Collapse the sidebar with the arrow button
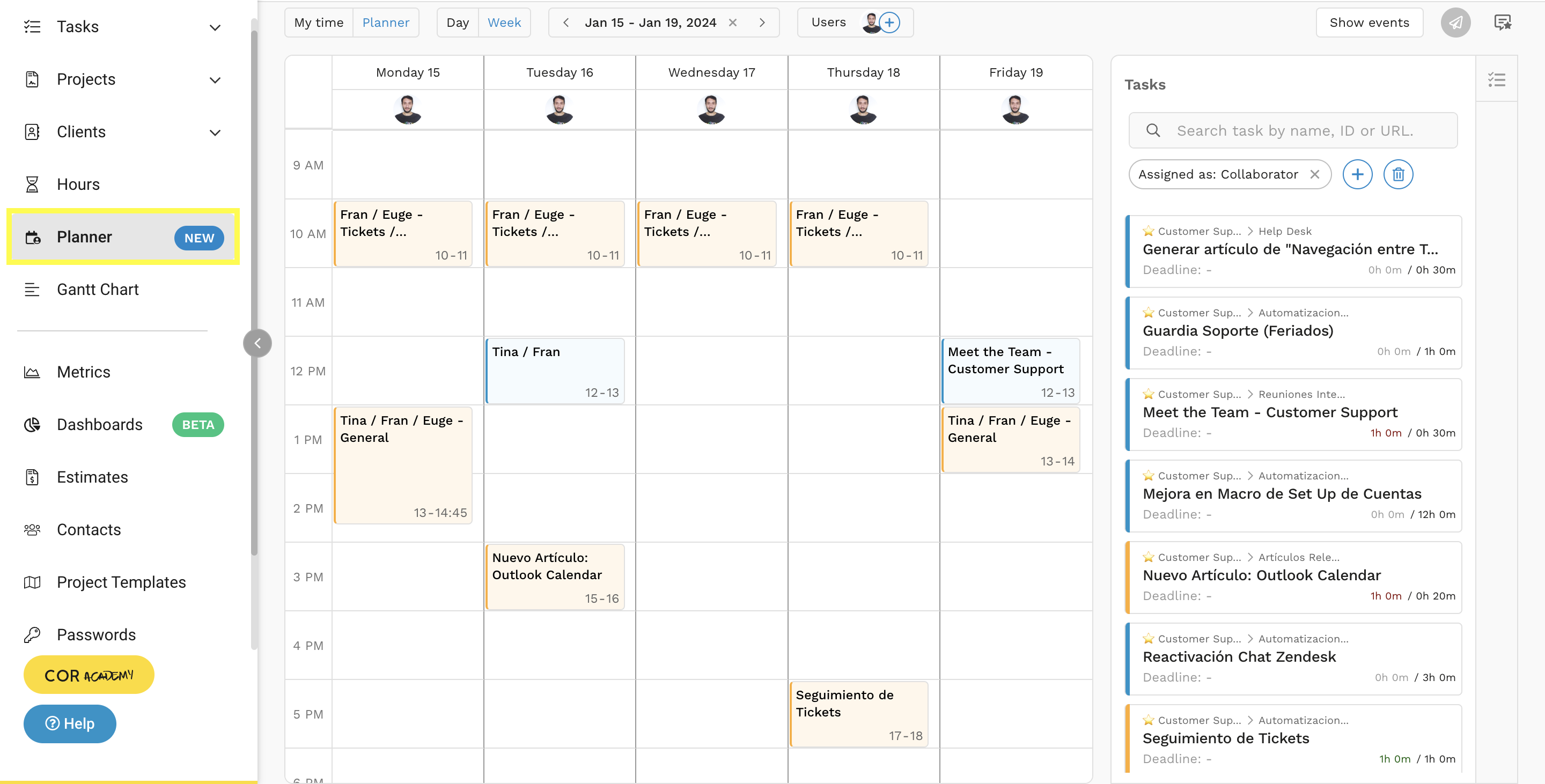Image resolution: width=1545 pixels, height=784 pixels. pyautogui.click(x=257, y=343)
